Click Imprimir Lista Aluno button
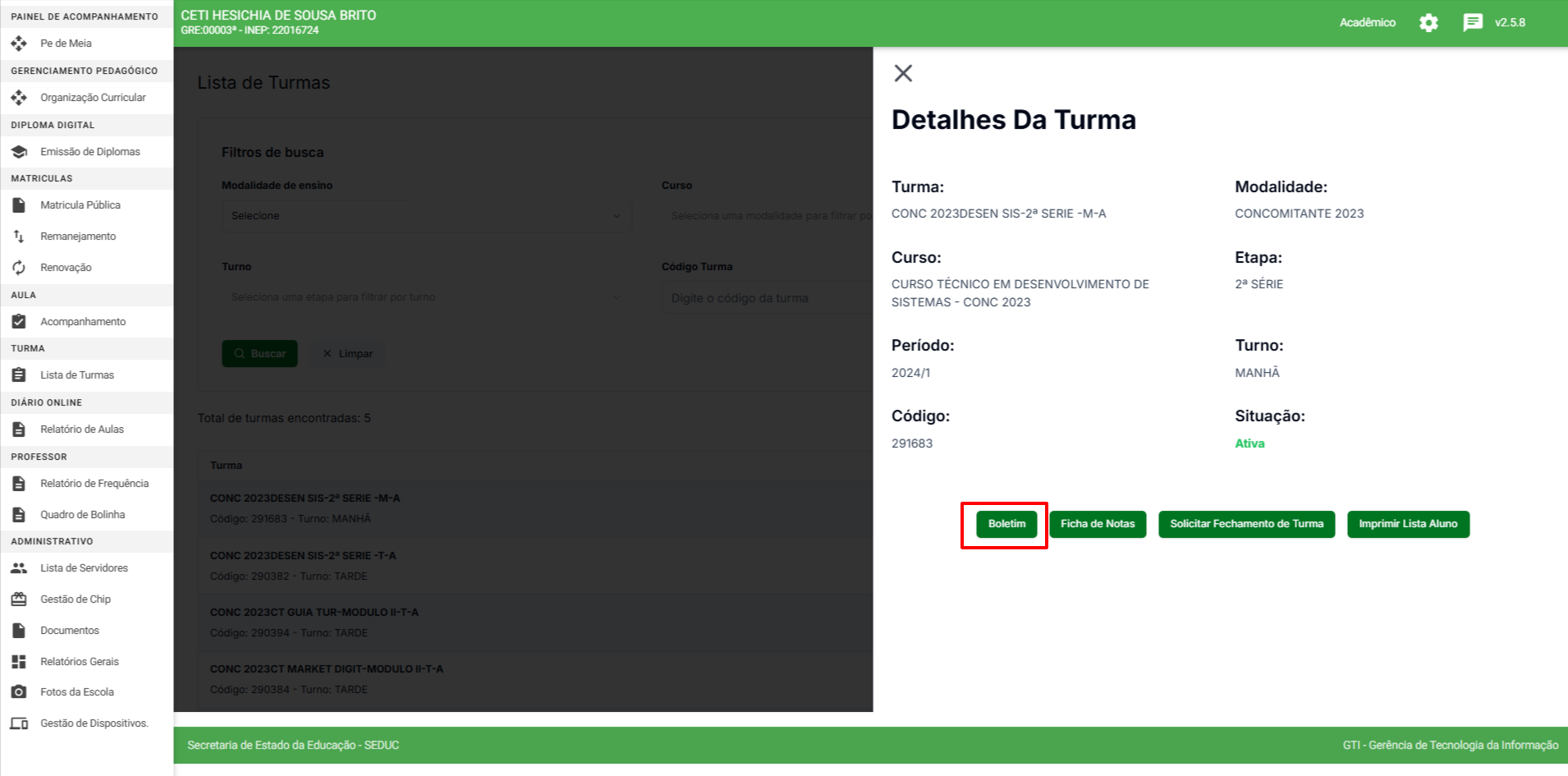 [1408, 524]
